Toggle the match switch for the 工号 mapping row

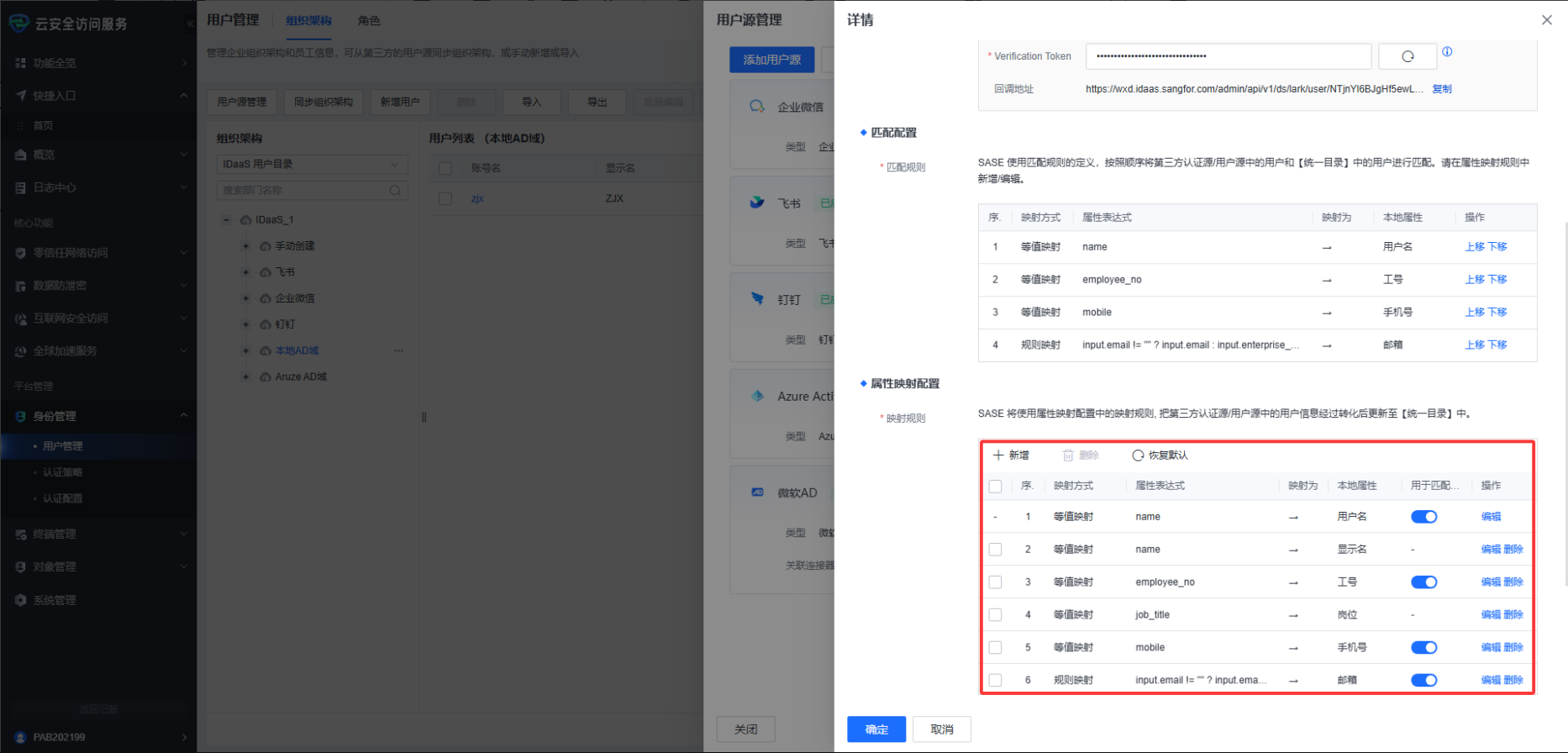click(1423, 582)
